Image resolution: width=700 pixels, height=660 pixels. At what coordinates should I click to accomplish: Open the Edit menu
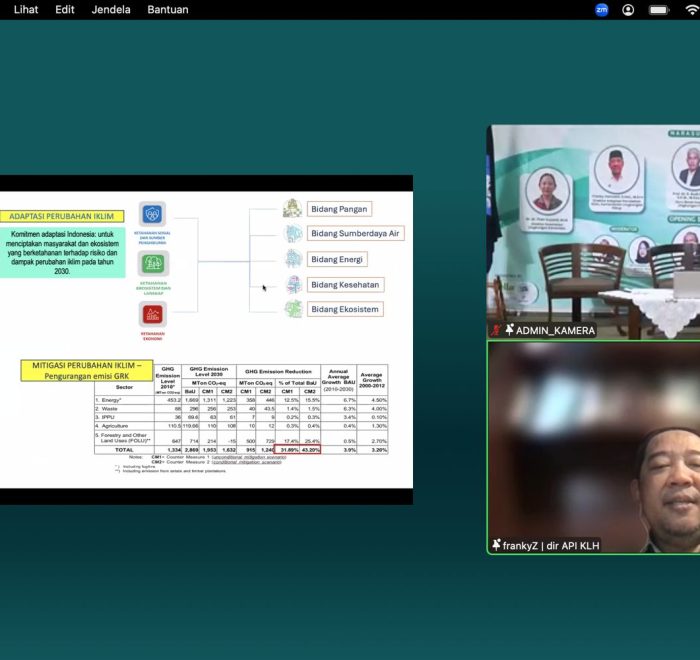(65, 10)
